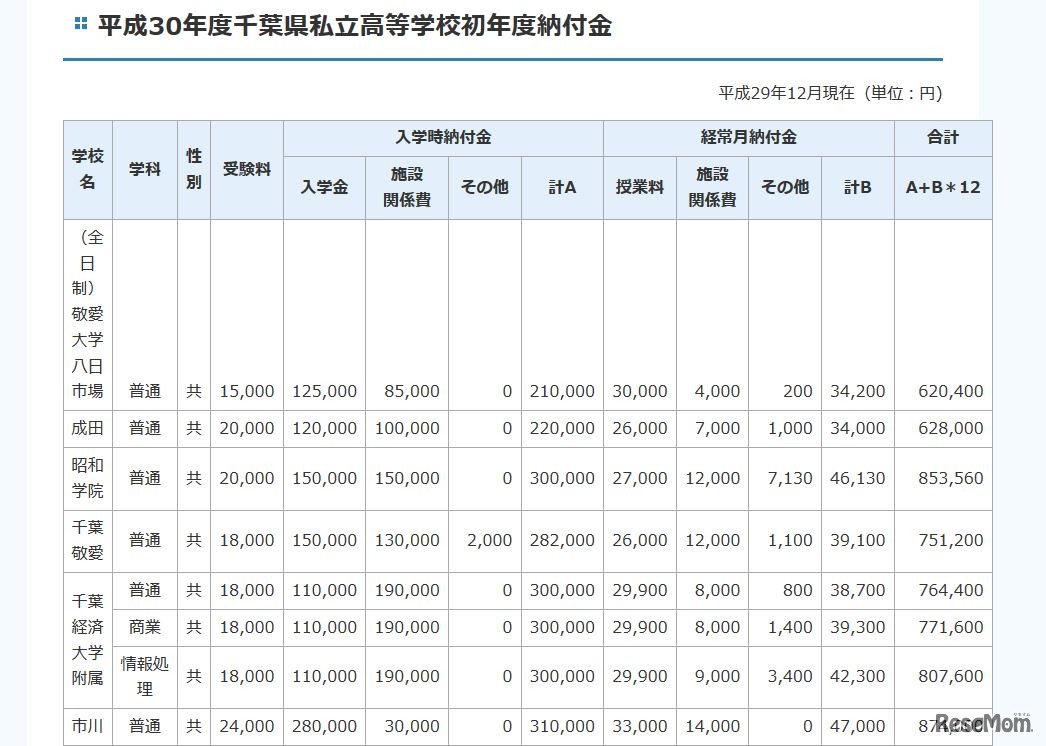Select the 学校名 column header

[x=87, y=169]
